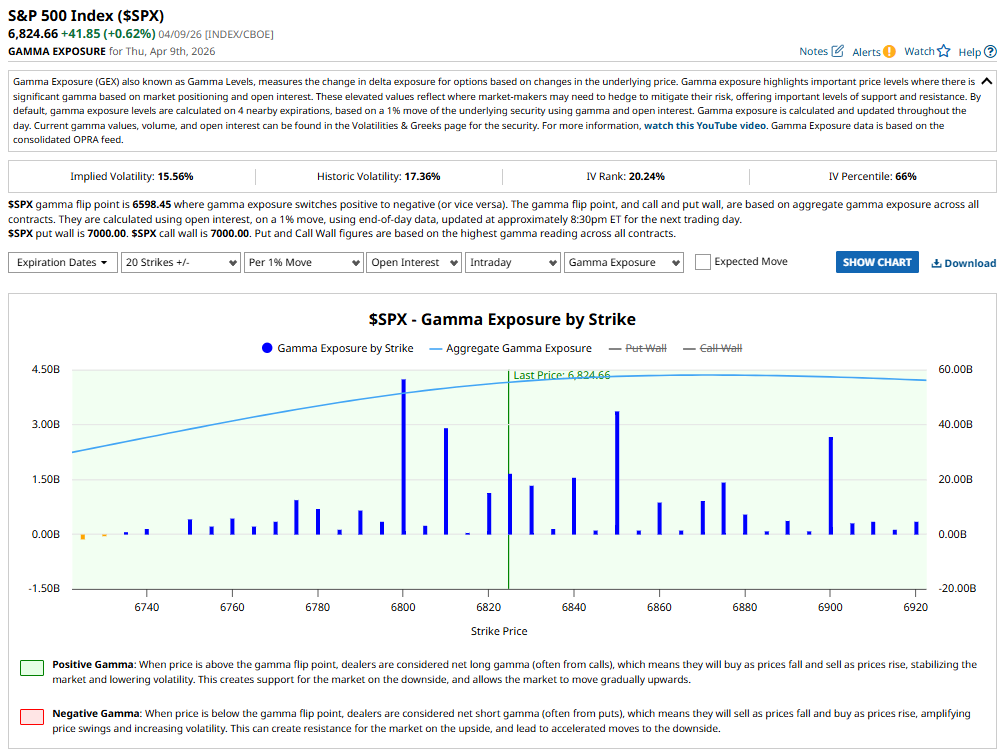Viewport: 1004px width, 755px height.
Task: Open the Open Interest dropdown
Action: click(x=412, y=262)
